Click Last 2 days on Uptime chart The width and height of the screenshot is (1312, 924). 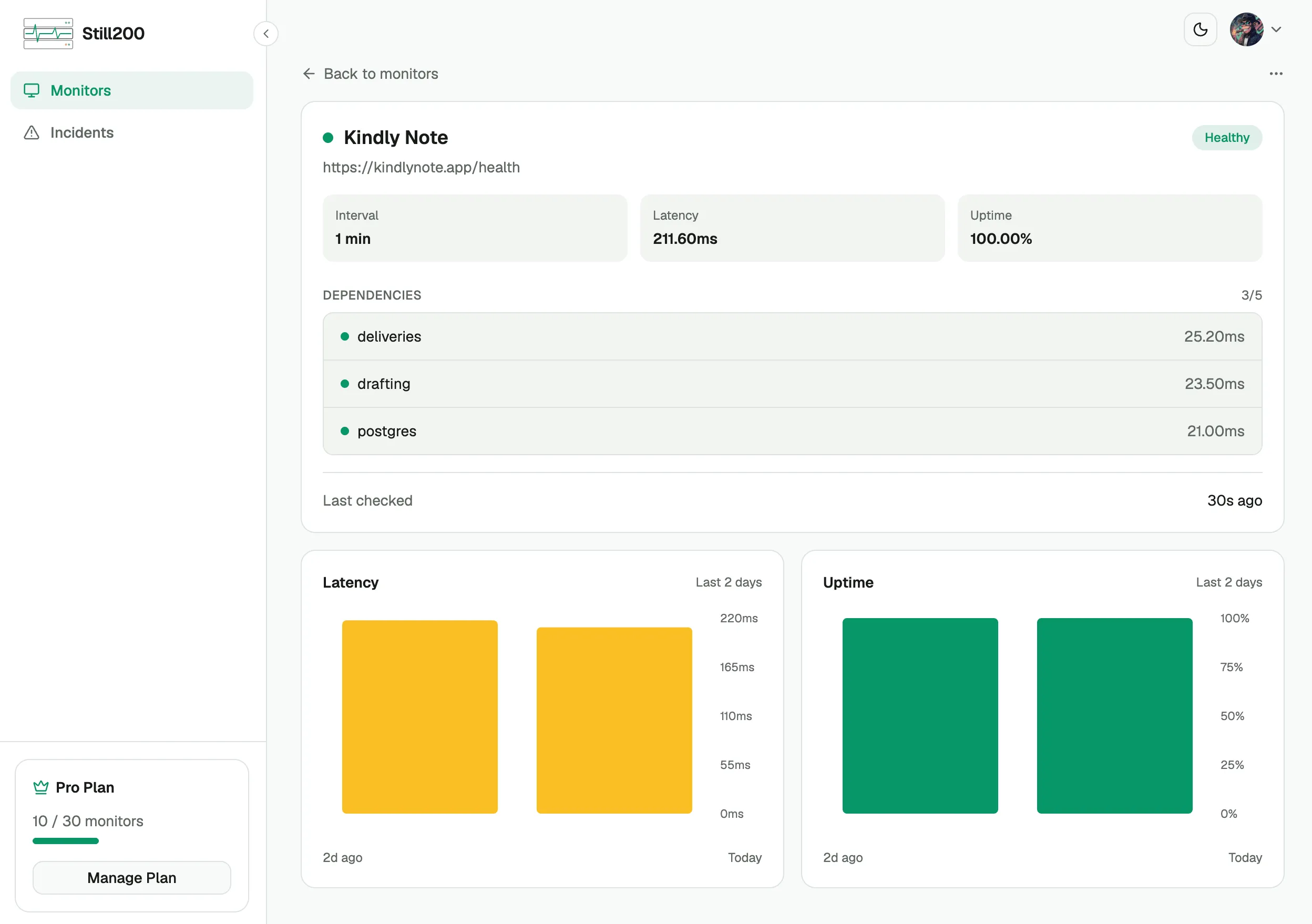pos(1229,582)
